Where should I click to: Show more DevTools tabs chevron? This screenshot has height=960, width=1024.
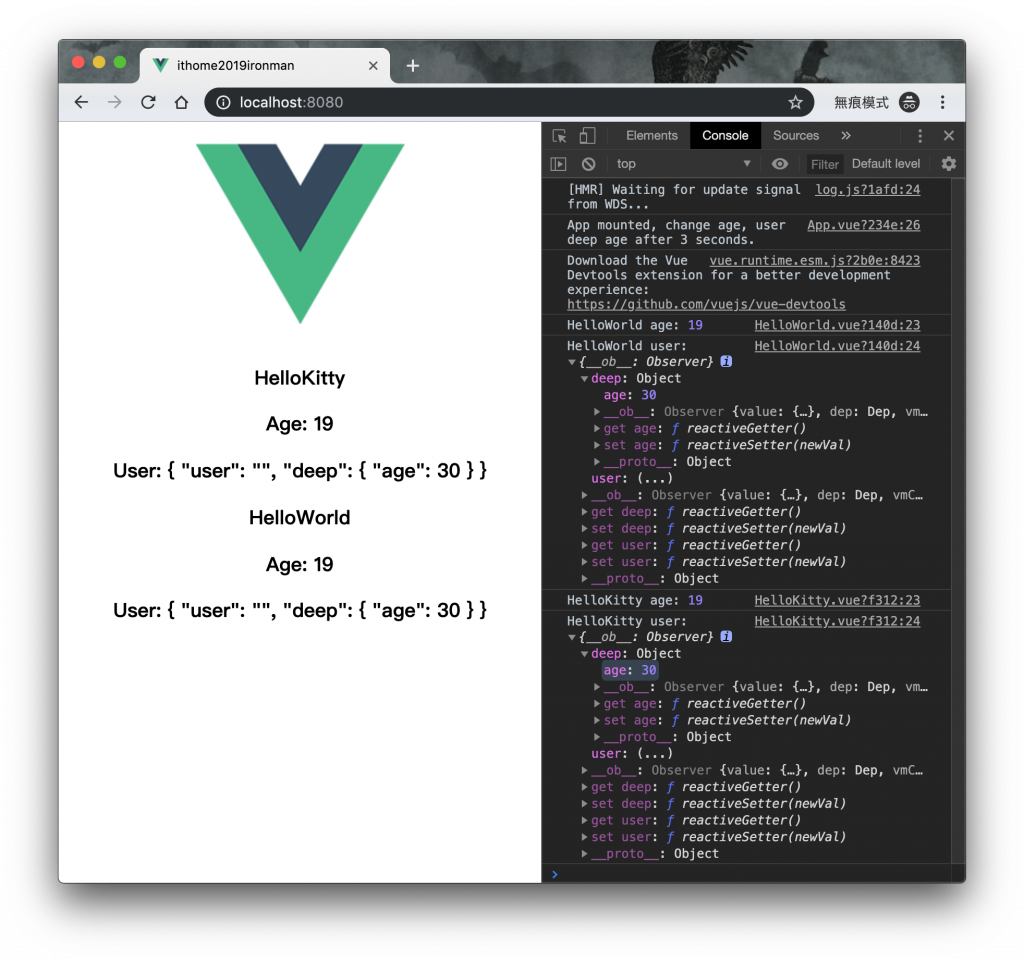tap(846, 136)
